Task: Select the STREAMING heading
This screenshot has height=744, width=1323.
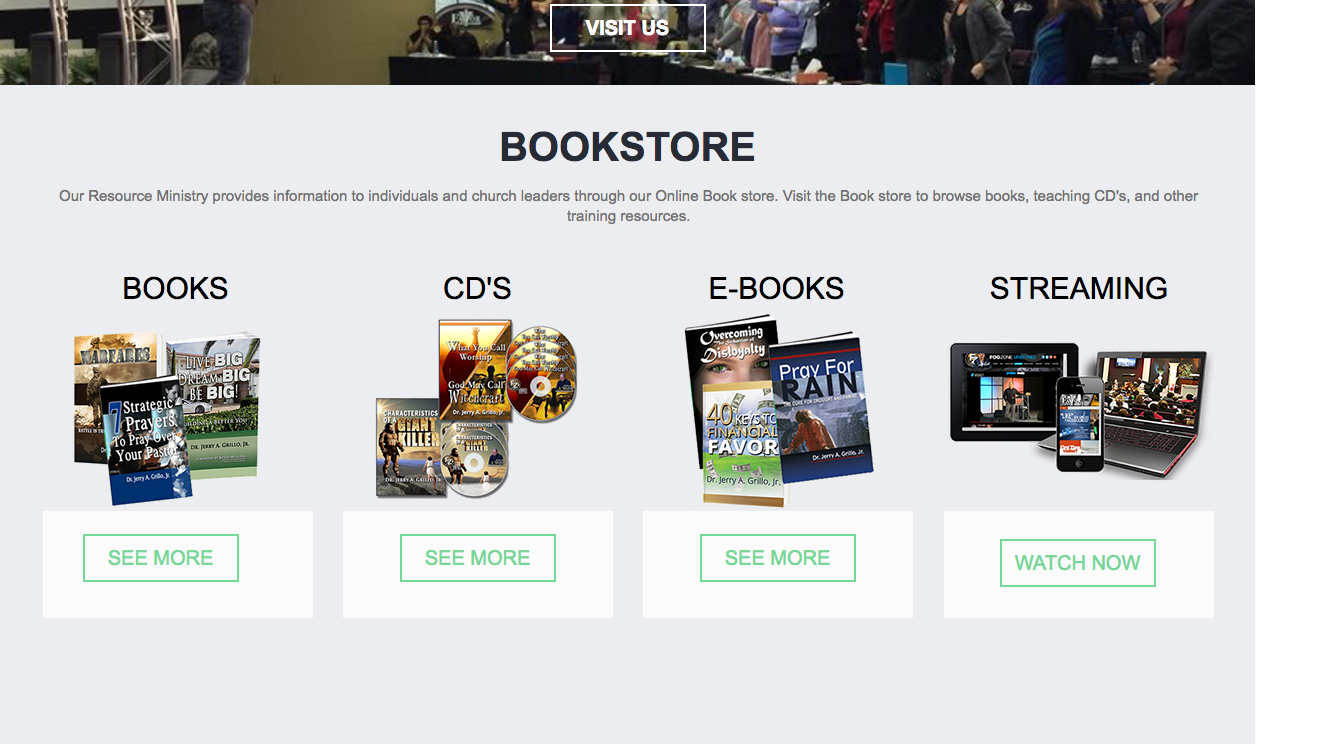Action: click(x=1079, y=289)
